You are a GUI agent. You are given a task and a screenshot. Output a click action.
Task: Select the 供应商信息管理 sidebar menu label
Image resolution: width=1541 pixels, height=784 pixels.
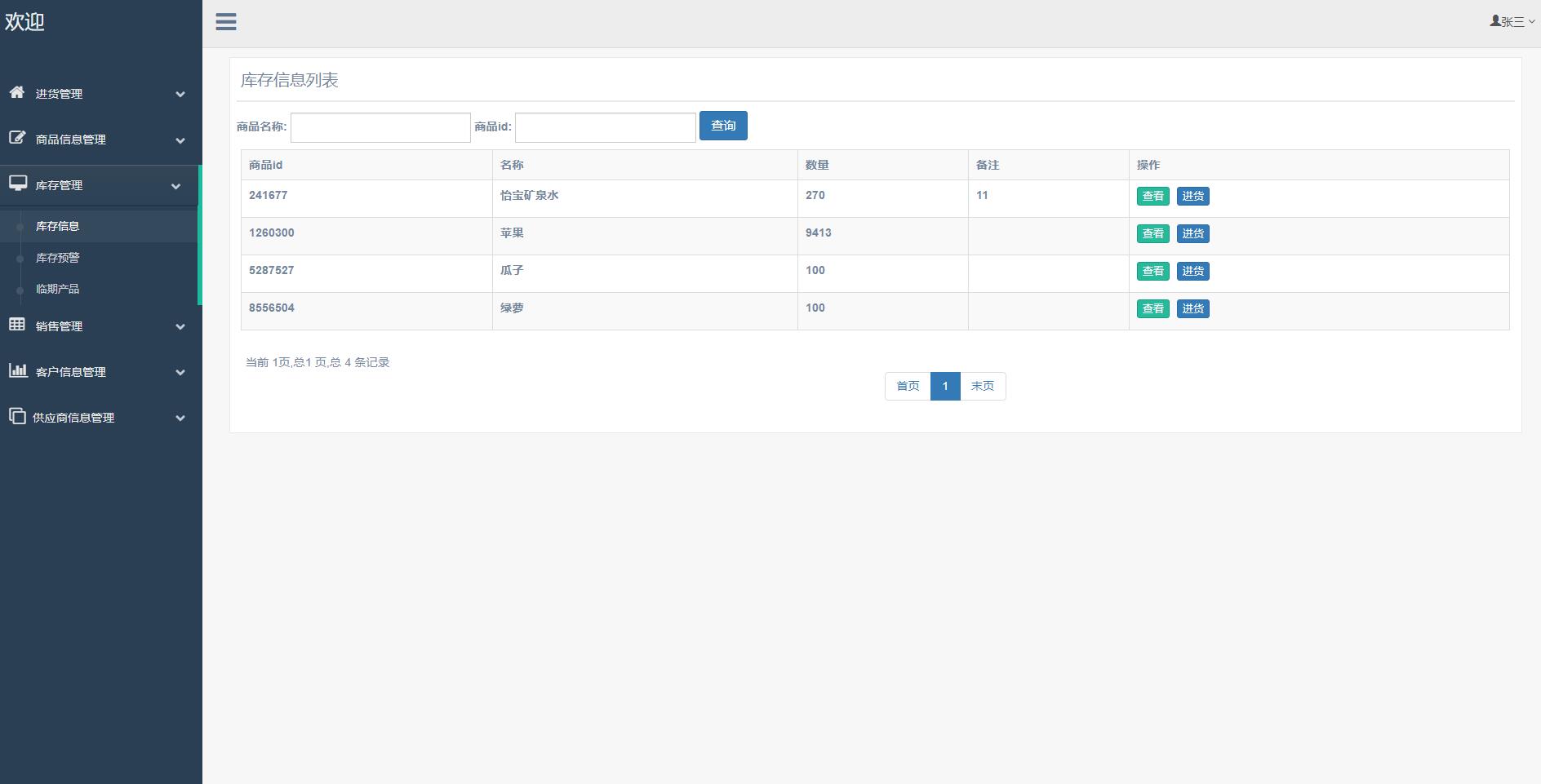click(73, 418)
